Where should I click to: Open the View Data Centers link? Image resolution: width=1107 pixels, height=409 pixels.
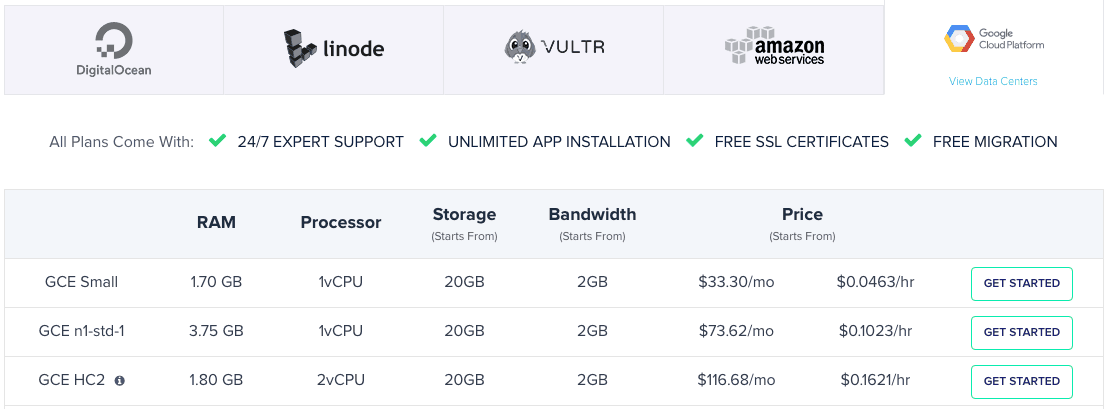point(993,81)
